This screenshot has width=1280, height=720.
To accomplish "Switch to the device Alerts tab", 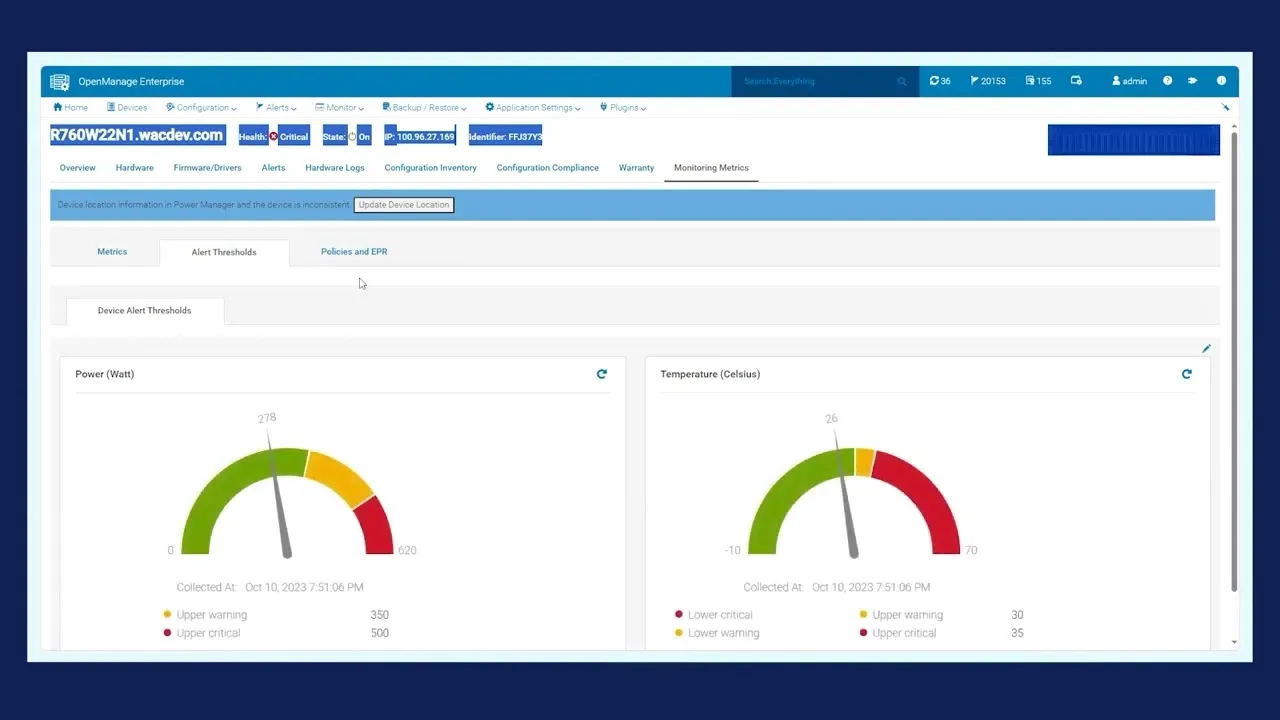I will pos(273,168).
